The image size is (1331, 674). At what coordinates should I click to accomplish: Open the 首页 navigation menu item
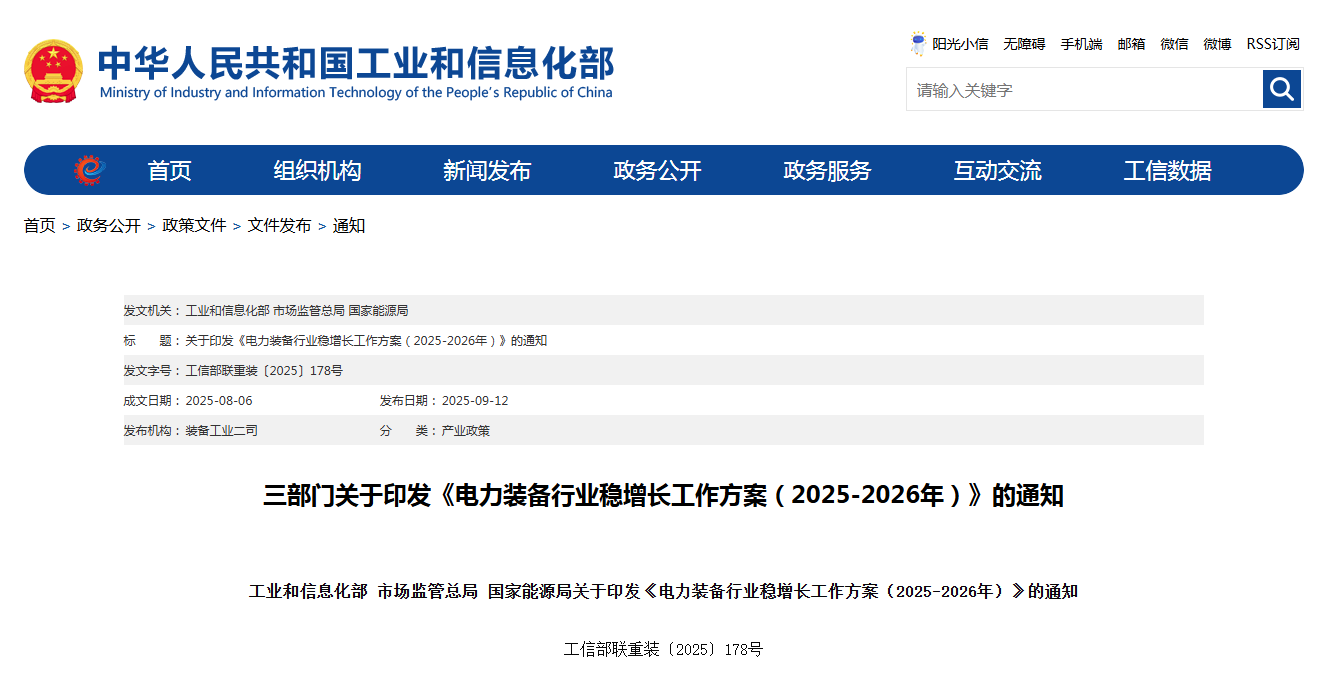(x=169, y=171)
